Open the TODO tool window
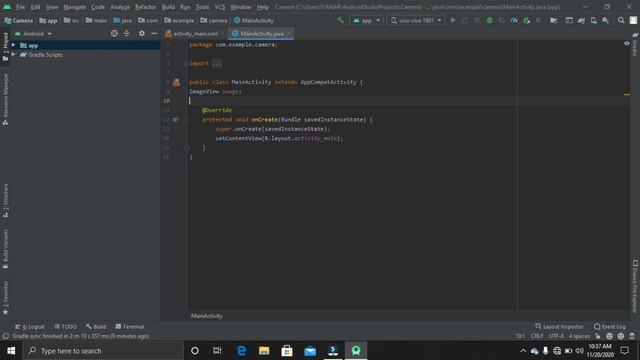The image size is (640, 360). [x=65, y=327]
